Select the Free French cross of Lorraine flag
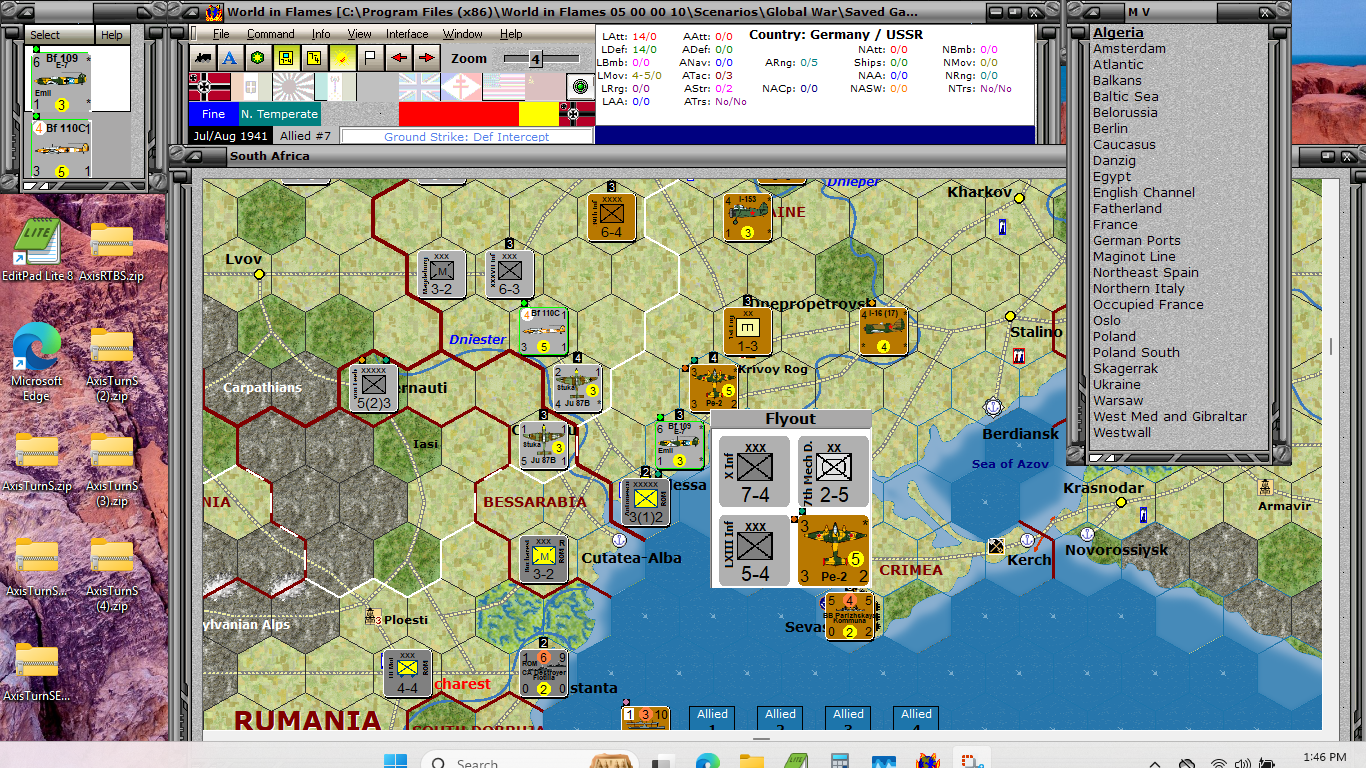 tap(461, 87)
